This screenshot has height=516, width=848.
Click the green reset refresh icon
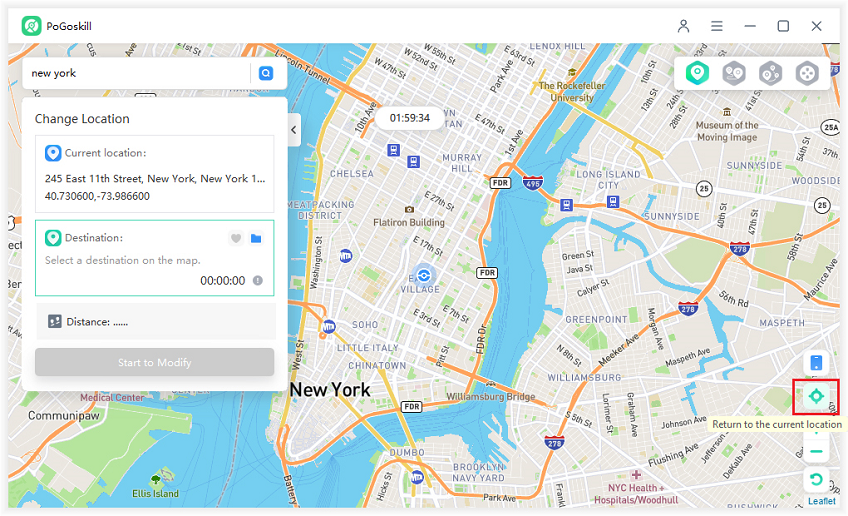[816, 481]
